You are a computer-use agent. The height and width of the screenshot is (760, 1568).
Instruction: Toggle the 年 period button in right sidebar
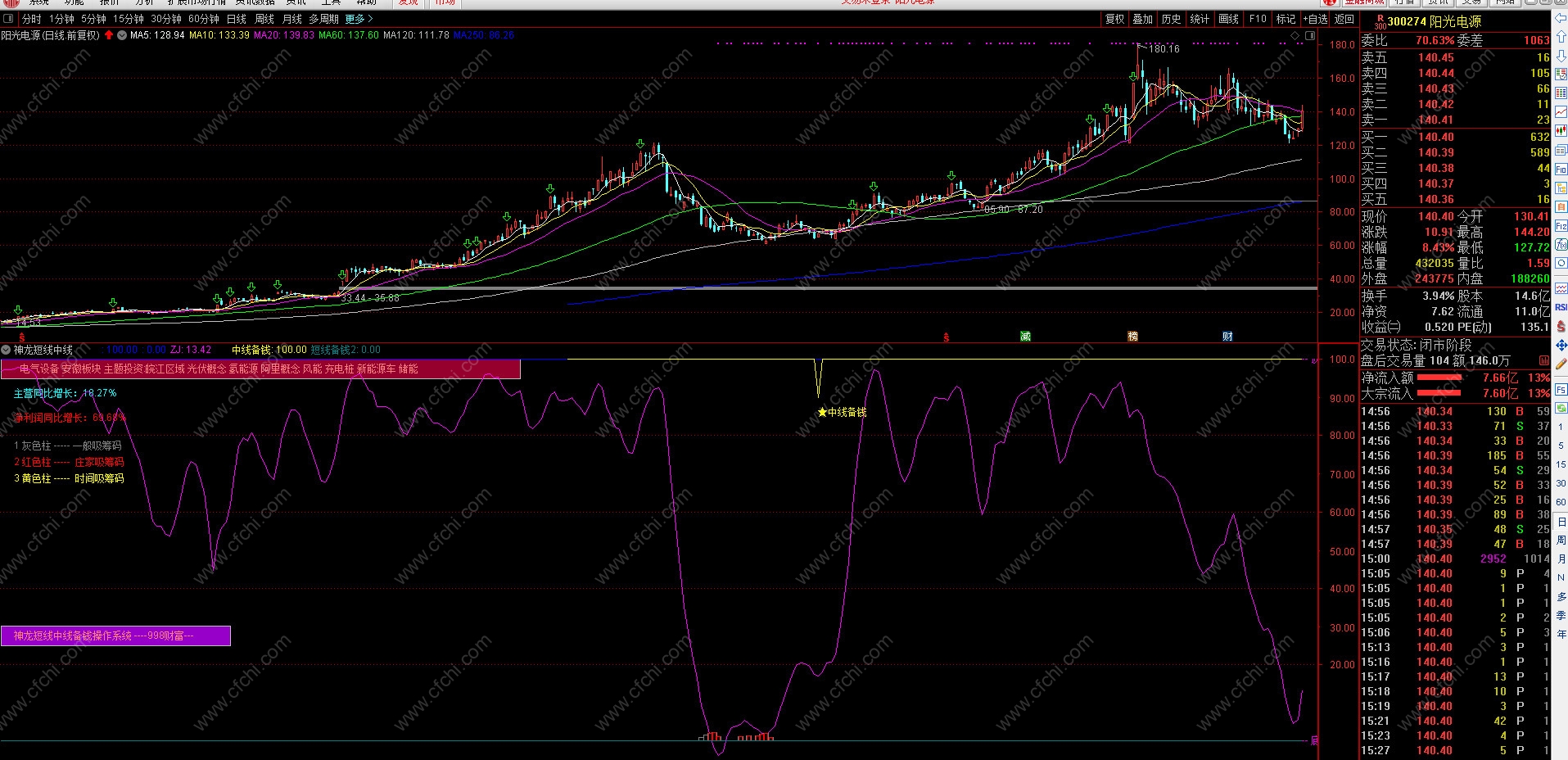(x=1561, y=635)
